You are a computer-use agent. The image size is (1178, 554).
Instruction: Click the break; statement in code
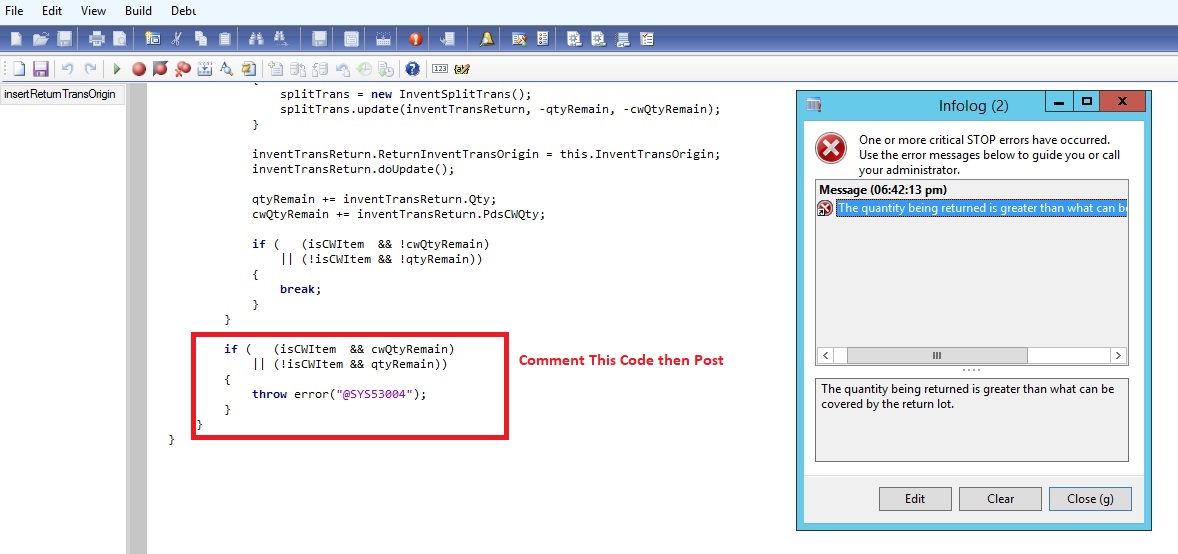[x=301, y=289]
